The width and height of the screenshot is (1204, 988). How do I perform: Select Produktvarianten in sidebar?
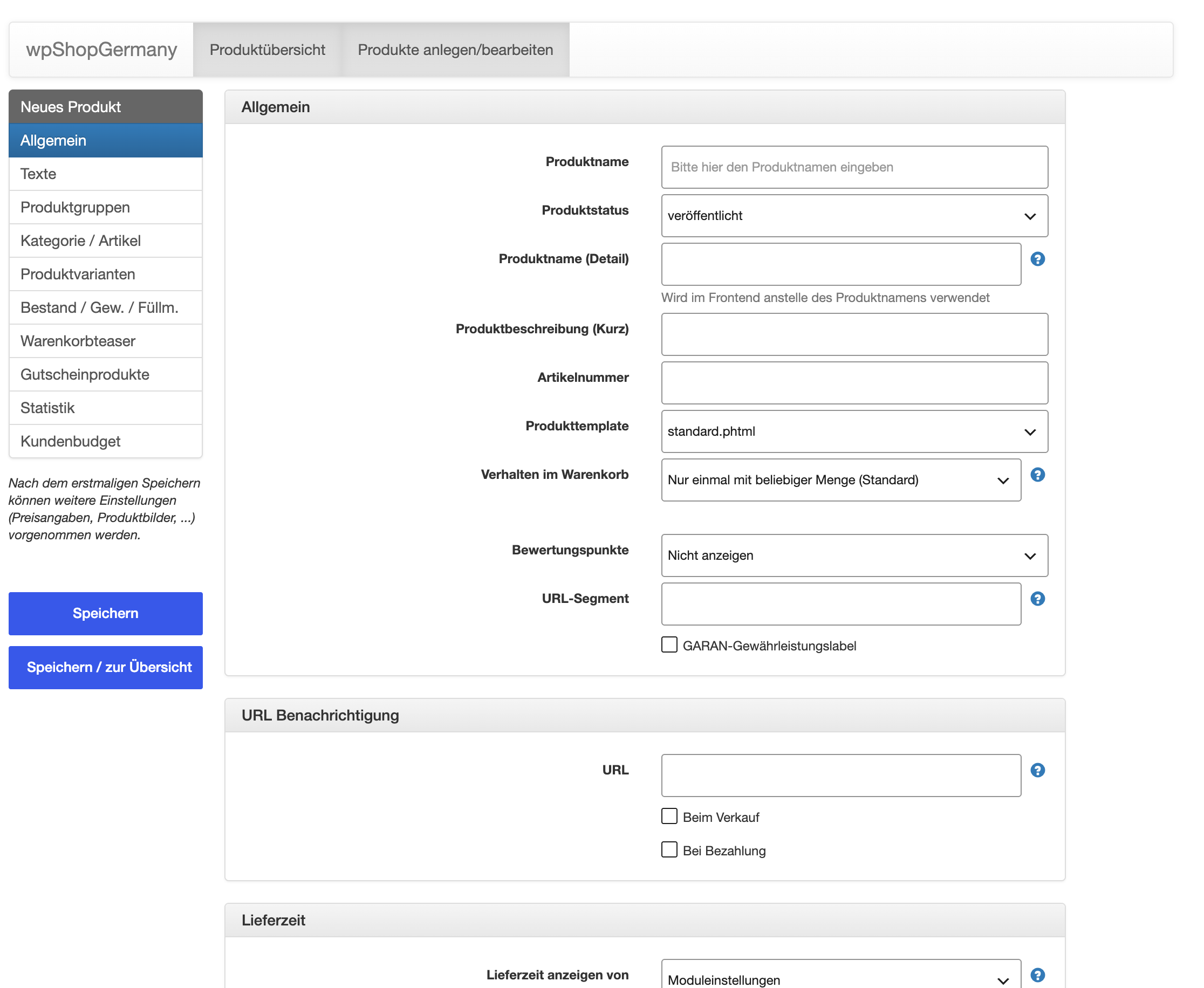click(105, 275)
